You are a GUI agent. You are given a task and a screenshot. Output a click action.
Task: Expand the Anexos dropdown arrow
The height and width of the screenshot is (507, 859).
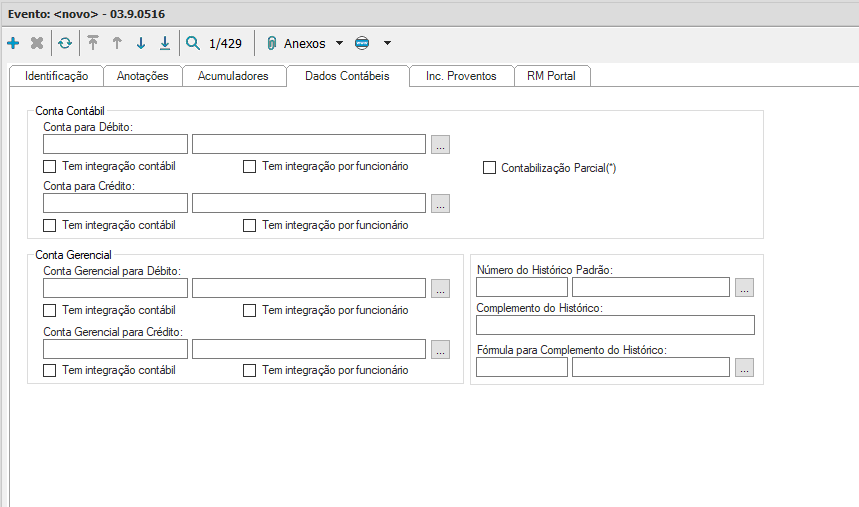click(x=339, y=43)
